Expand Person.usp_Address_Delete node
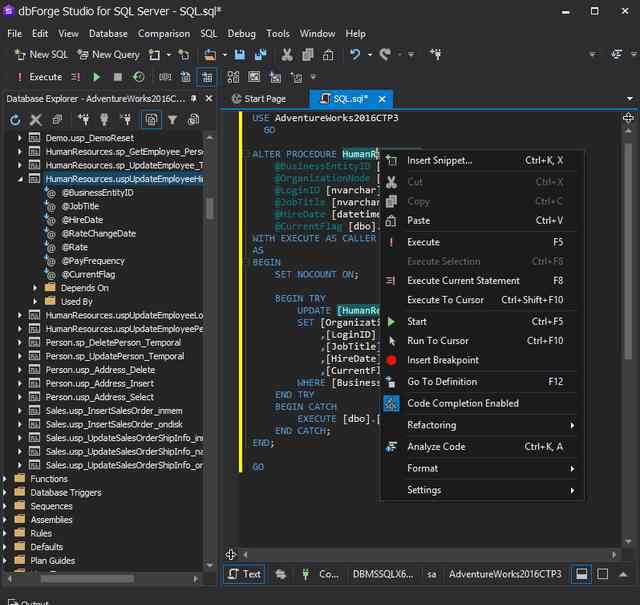Screen dimensions: 640x605 pyautogui.click(x=19, y=370)
